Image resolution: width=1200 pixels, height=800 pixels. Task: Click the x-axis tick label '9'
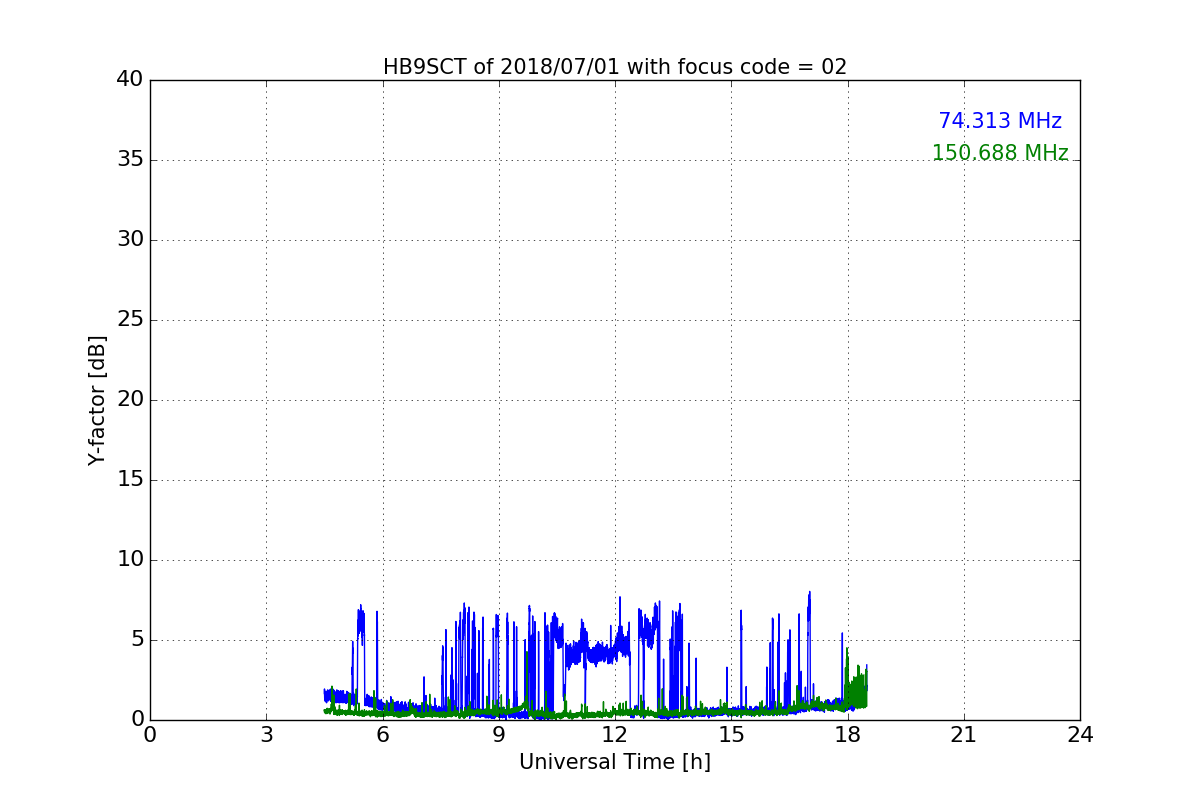(x=499, y=735)
